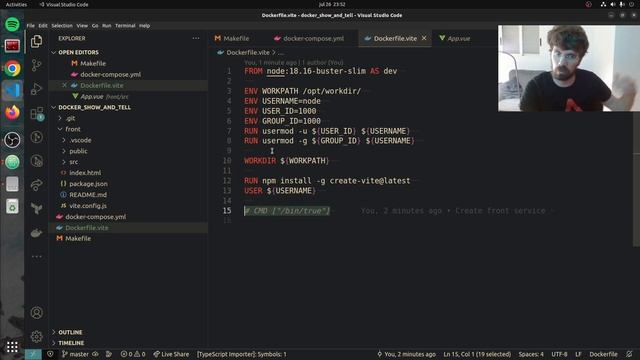
Task: Launch Google Chrome from the dock
Action: click(12, 69)
